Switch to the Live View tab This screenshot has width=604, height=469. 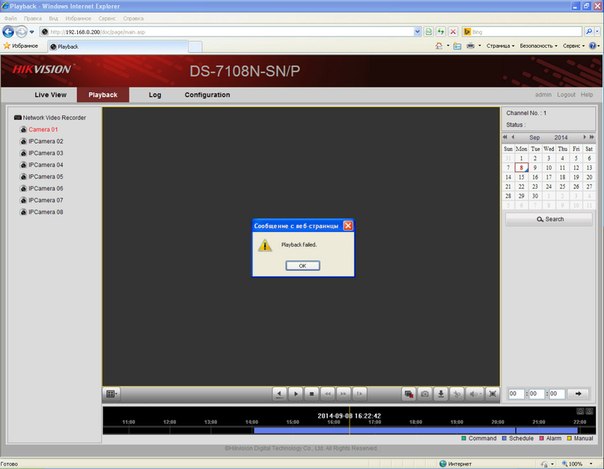pyautogui.click(x=50, y=95)
